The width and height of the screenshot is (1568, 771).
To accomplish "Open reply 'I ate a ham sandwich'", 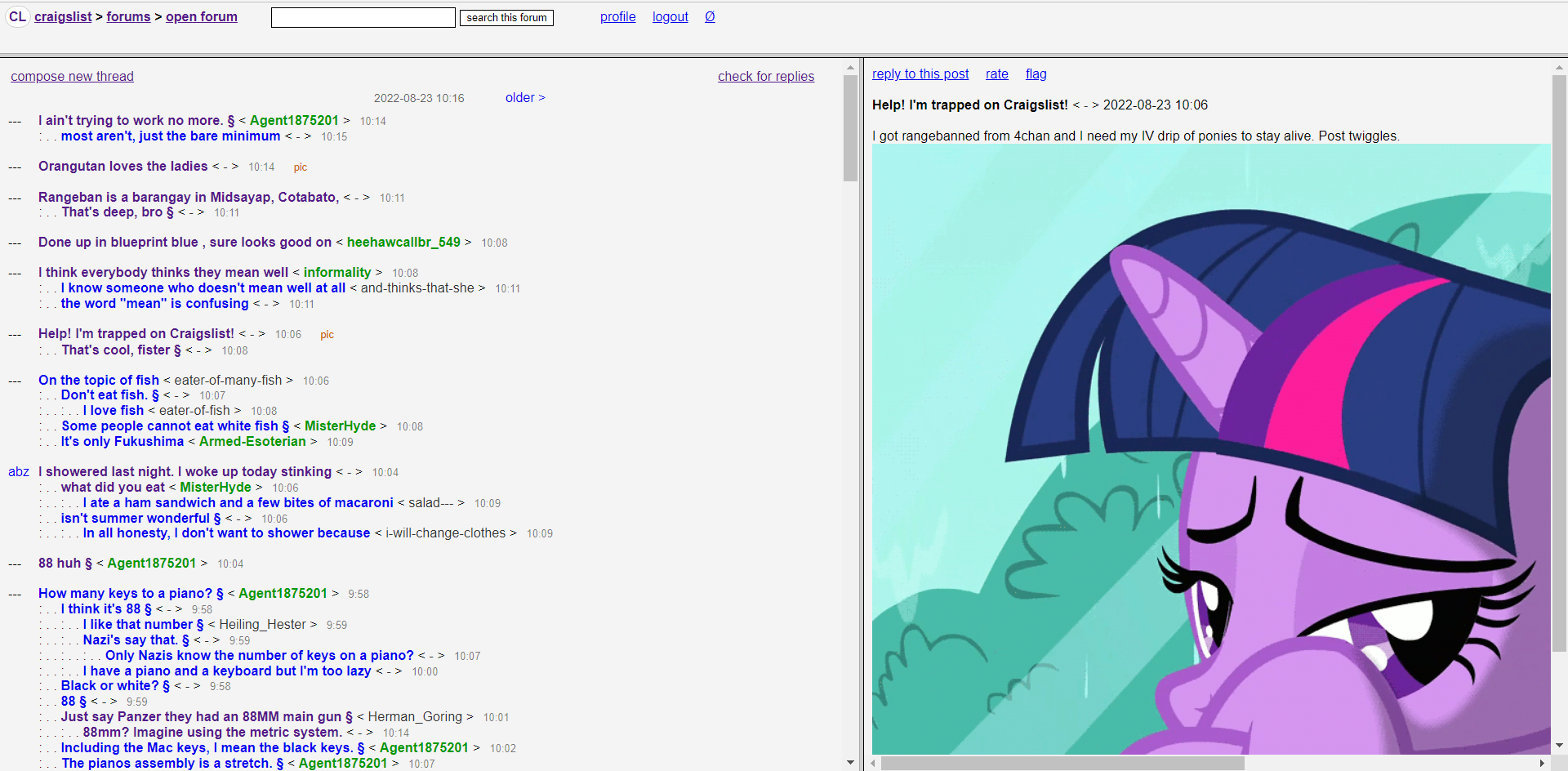I will point(238,502).
